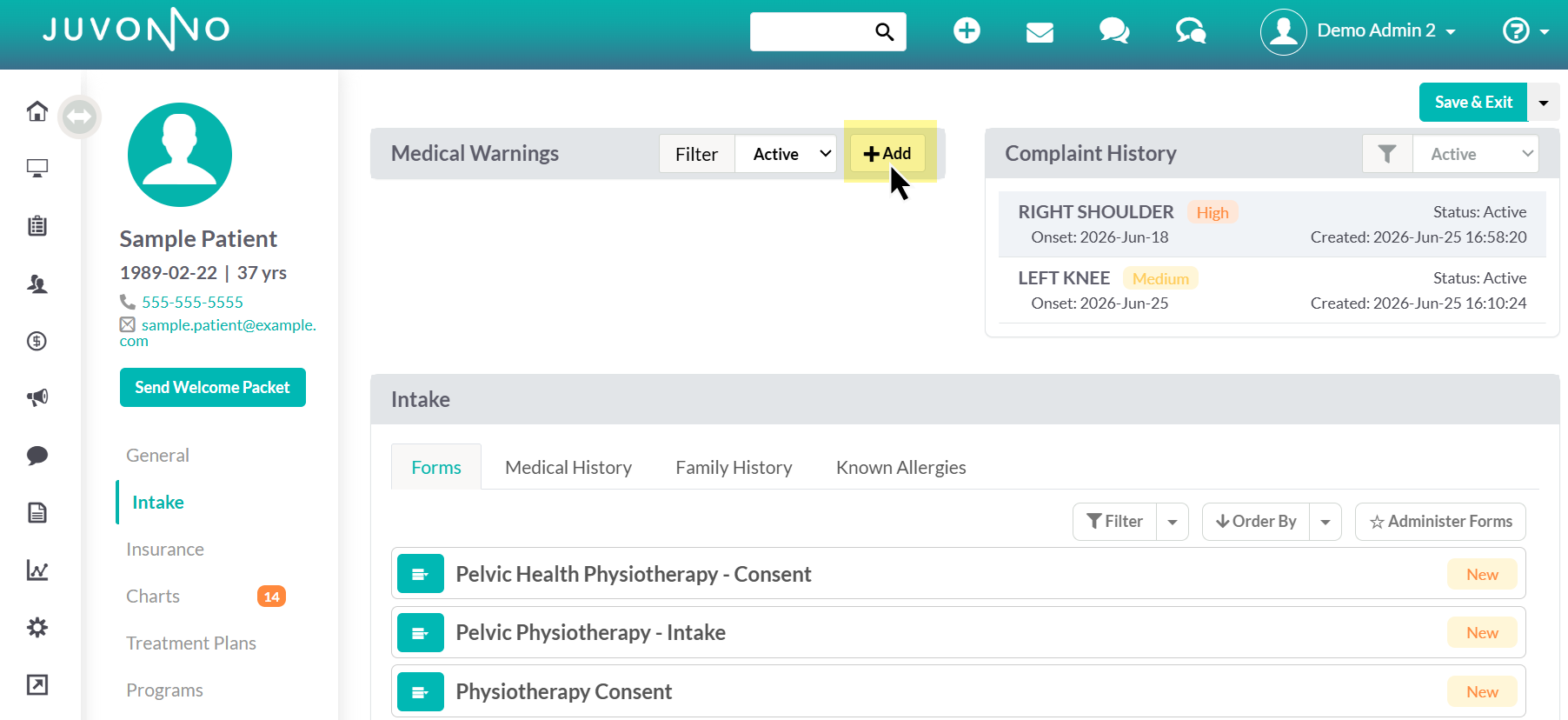
Task: Open the Physiotherapy Consent form icon
Action: (x=421, y=692)
